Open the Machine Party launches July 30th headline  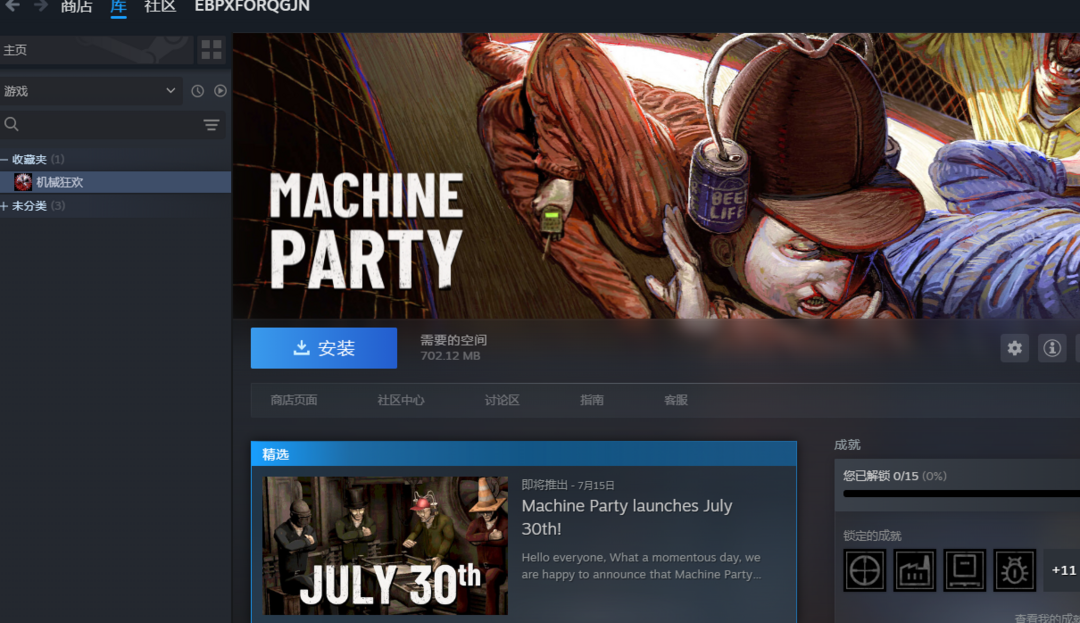(x=627, y=517)
